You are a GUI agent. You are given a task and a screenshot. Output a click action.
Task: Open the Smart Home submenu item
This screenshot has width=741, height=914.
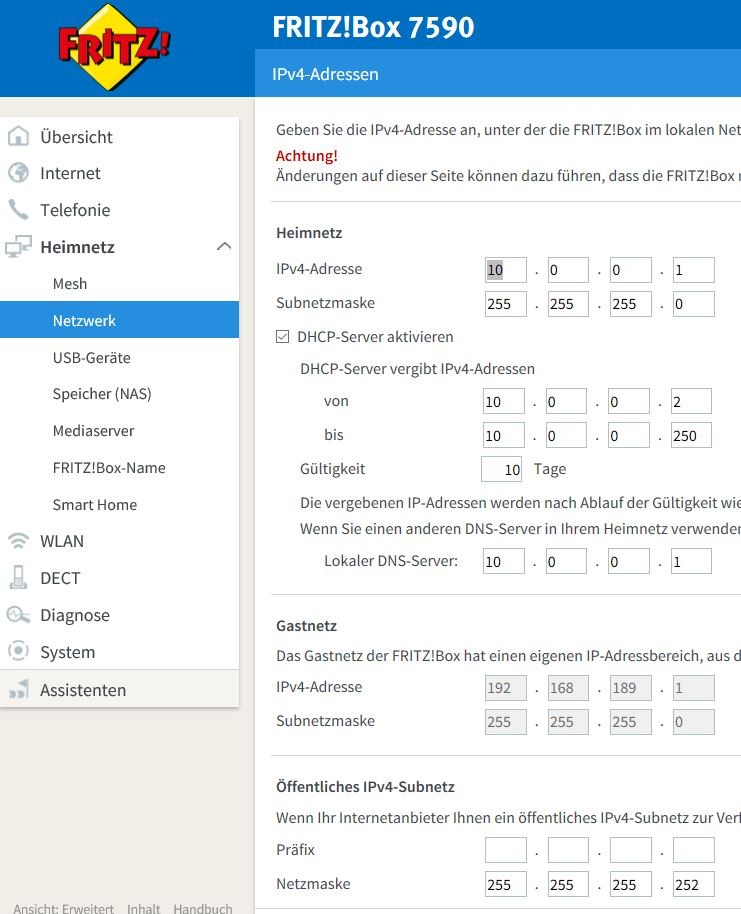[x=94, y=505]
